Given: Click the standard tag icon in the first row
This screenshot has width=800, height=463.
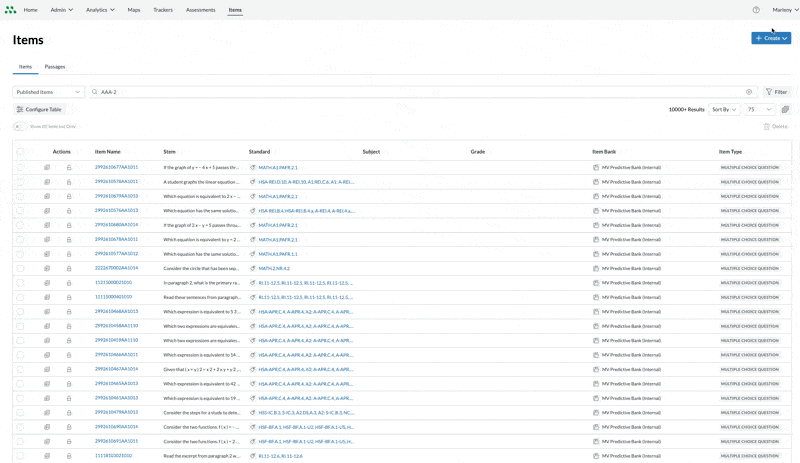Looking at the screenshot, I should coord(253,168).
